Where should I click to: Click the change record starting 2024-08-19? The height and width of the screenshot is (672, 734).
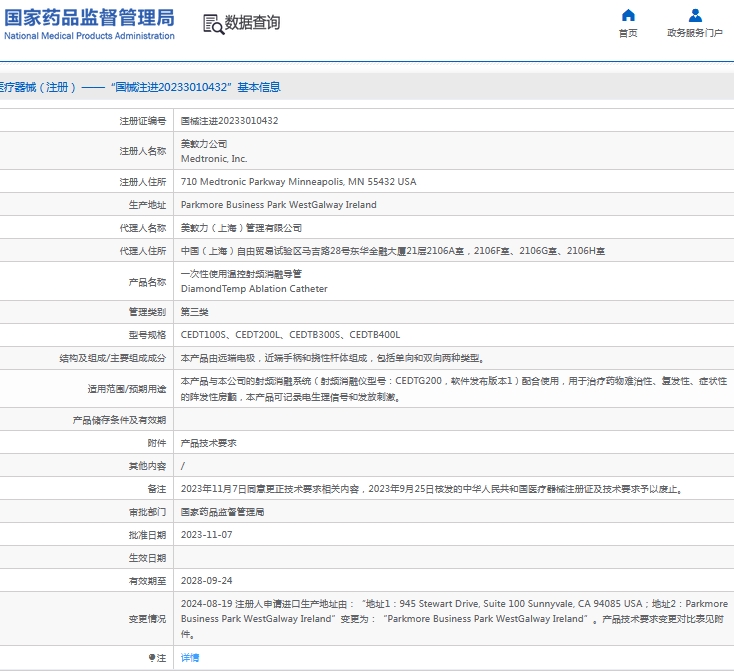point(454,619)
